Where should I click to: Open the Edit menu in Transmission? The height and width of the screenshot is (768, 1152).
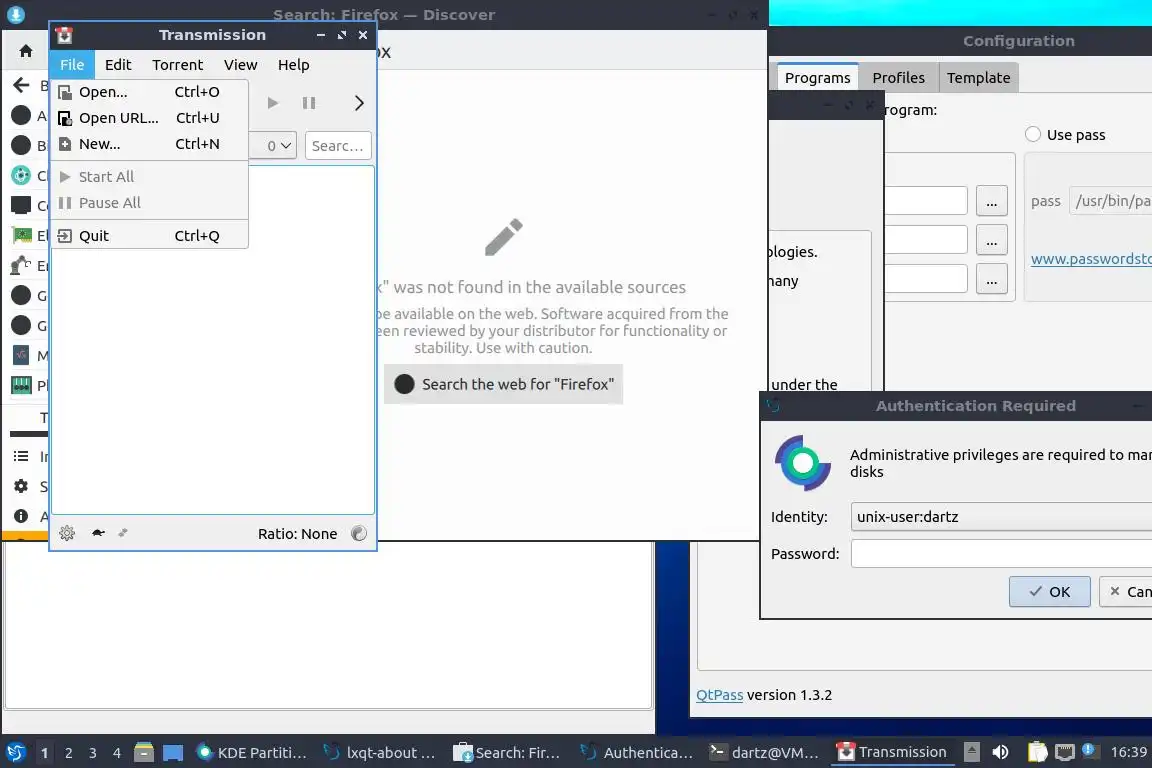[118, 65]
